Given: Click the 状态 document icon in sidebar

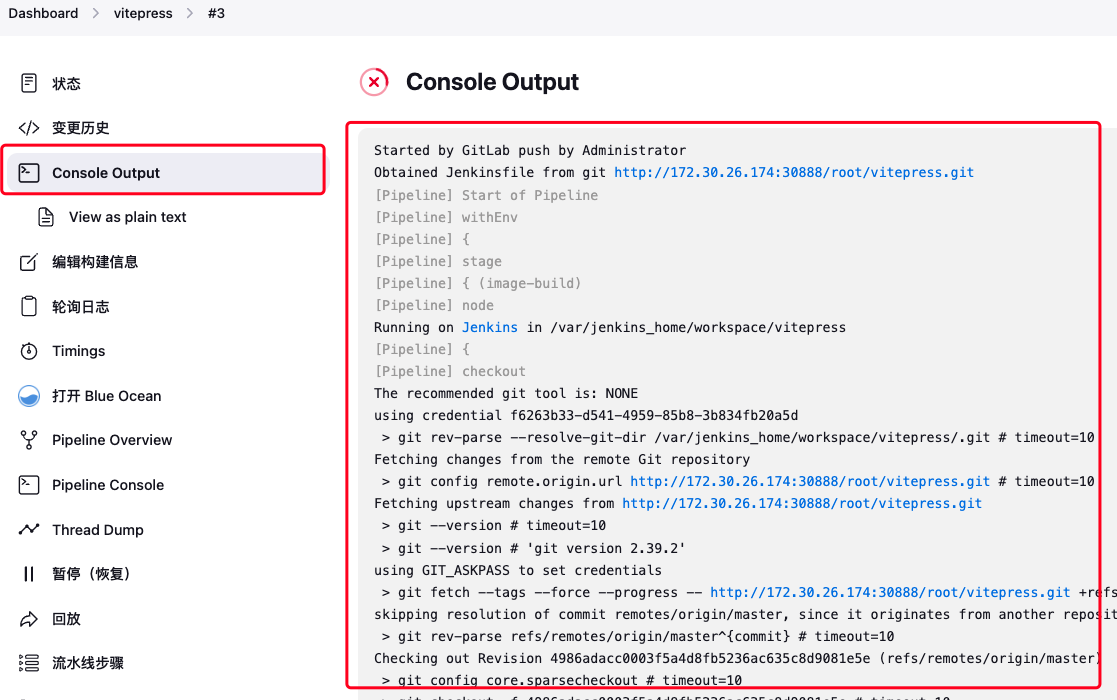Looking at the screenshot, I should (x=29, y=83).
